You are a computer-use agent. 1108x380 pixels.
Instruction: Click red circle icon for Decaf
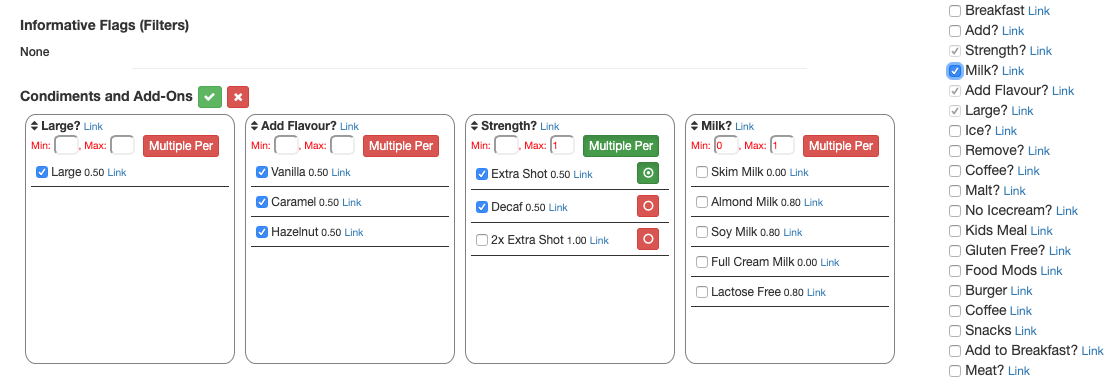tap(648, 206)
